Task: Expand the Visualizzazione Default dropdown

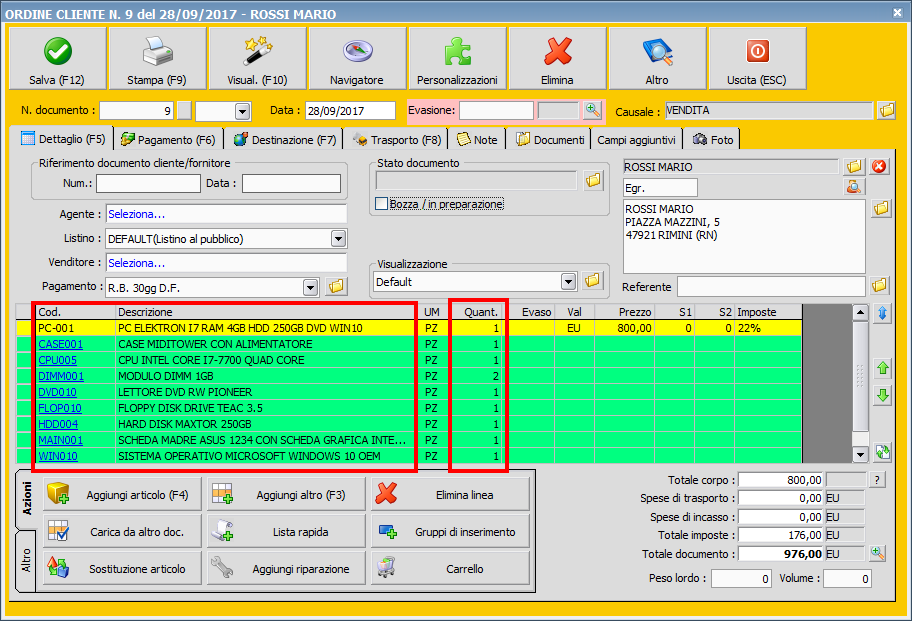Action: [568, 282]
